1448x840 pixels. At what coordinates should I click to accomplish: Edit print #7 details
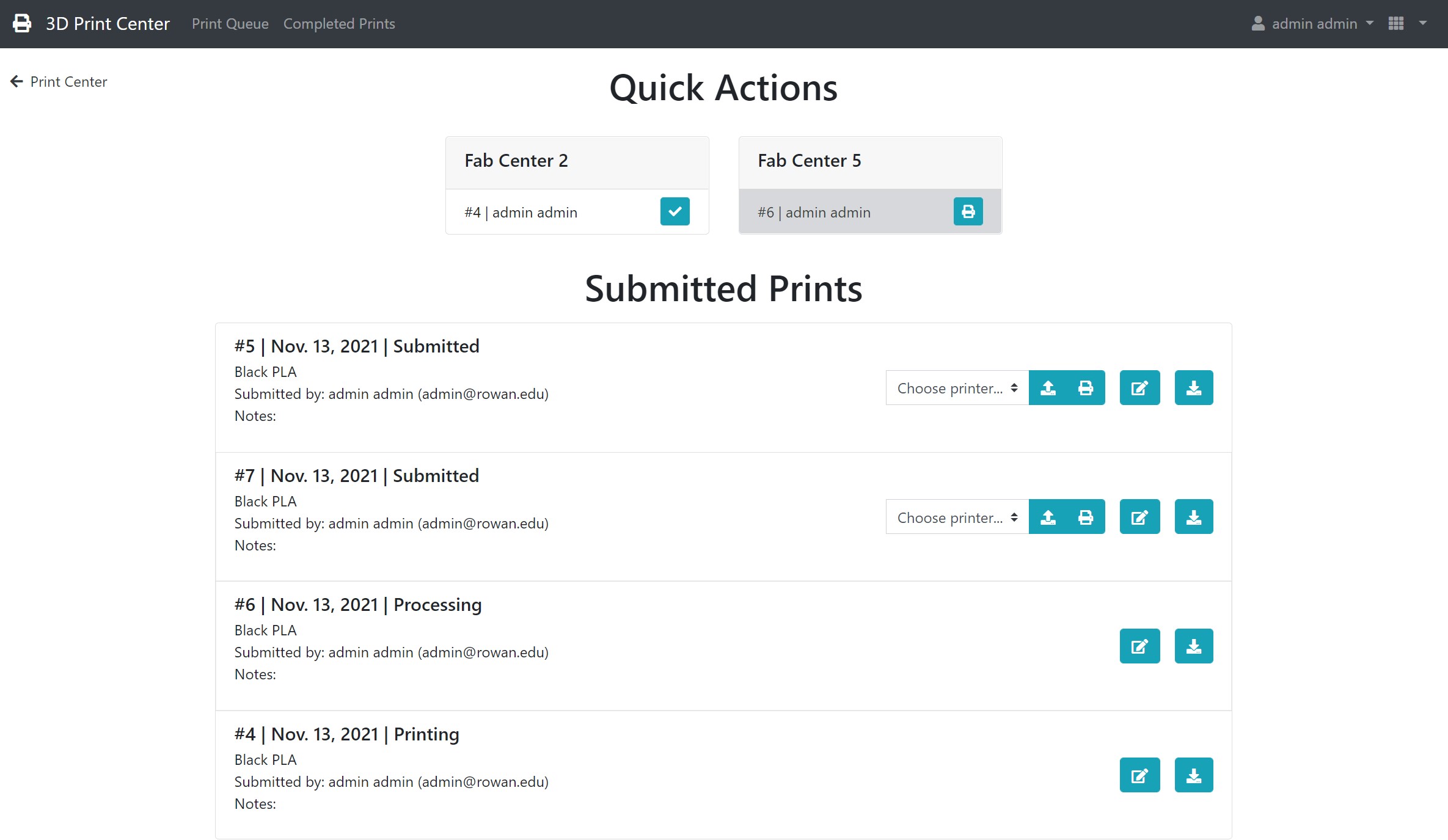[1139, 517]
